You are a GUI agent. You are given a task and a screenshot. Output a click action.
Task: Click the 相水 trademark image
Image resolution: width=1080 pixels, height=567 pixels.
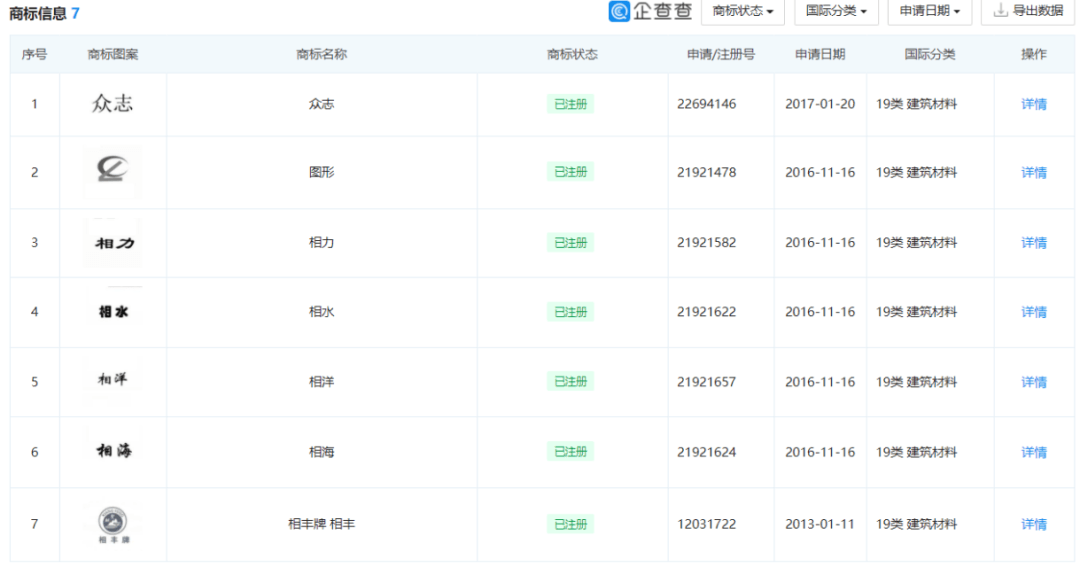point(112,312)
